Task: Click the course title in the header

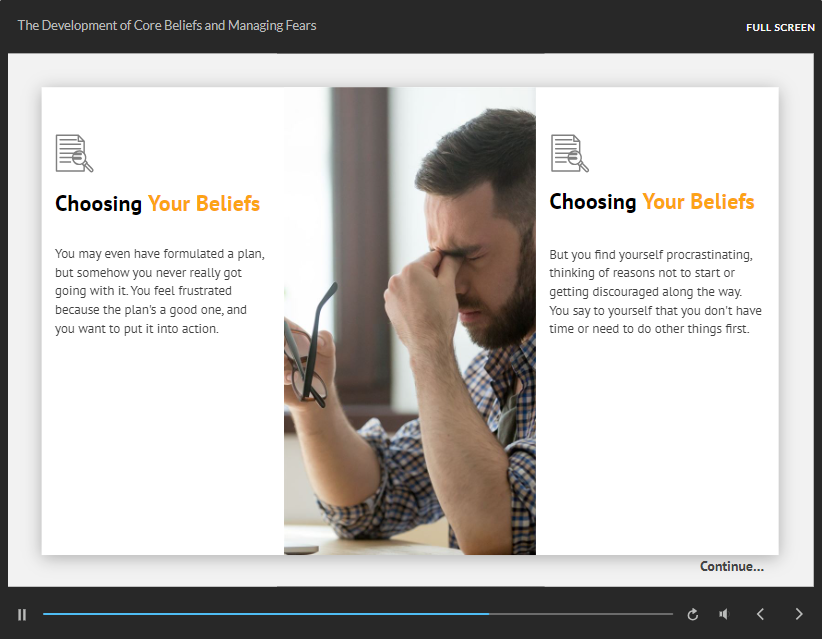Action: click(x=167, y=25)
